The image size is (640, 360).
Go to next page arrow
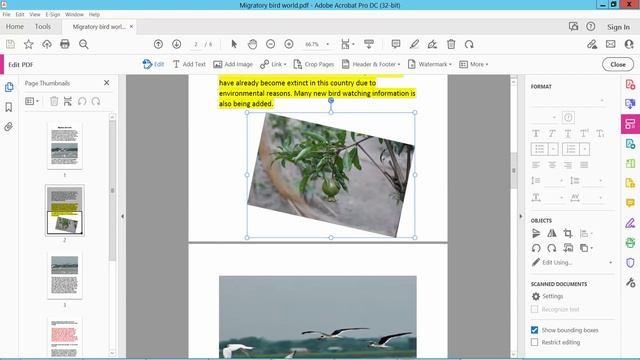point(176,44)
